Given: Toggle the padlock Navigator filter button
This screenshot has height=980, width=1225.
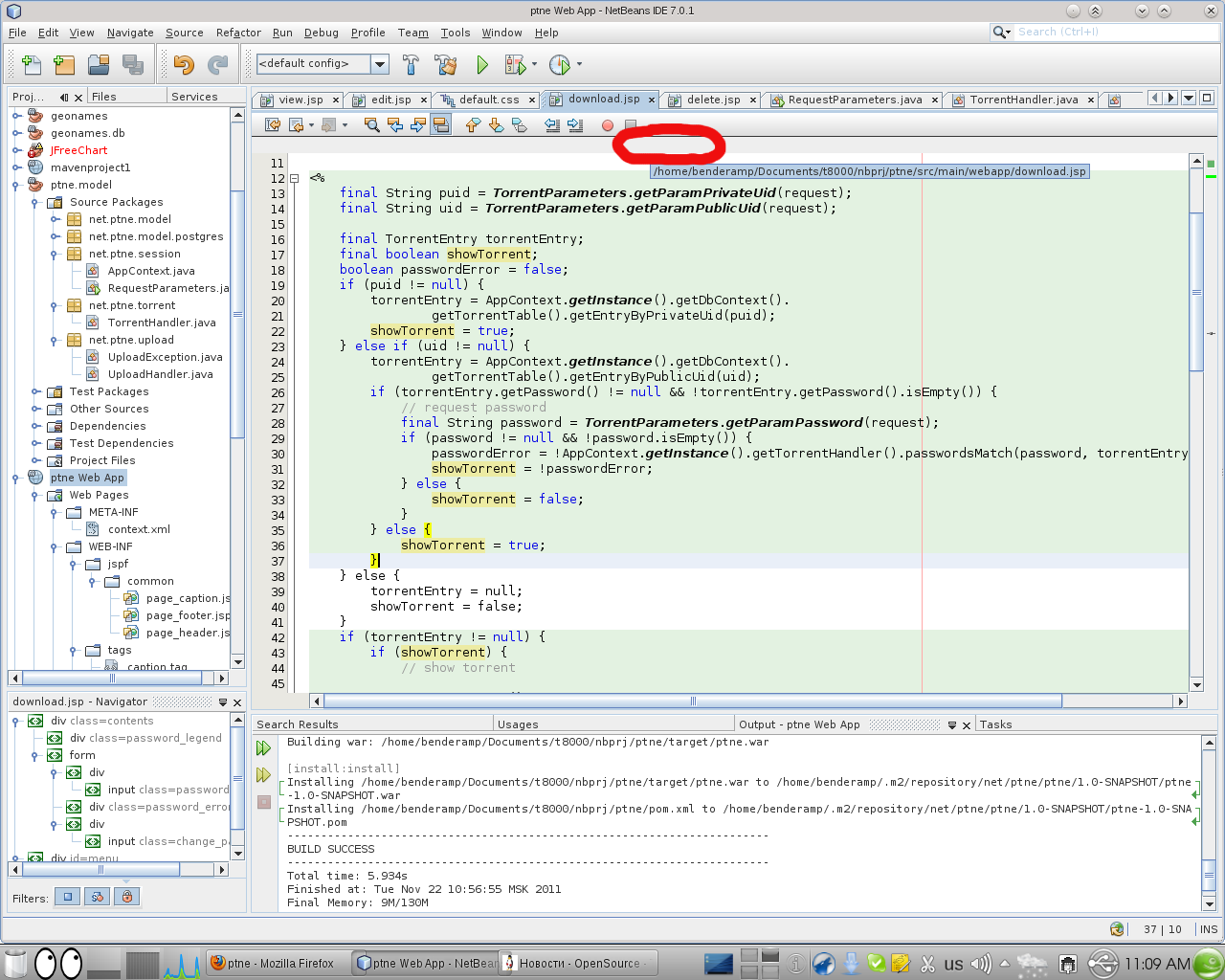Looking at the screenshot, I should click(126, 897).
